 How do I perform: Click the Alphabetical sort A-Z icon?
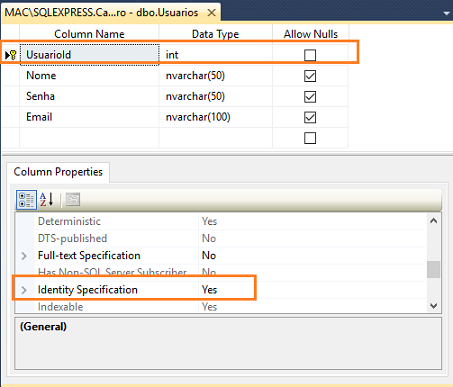point(46,199)
